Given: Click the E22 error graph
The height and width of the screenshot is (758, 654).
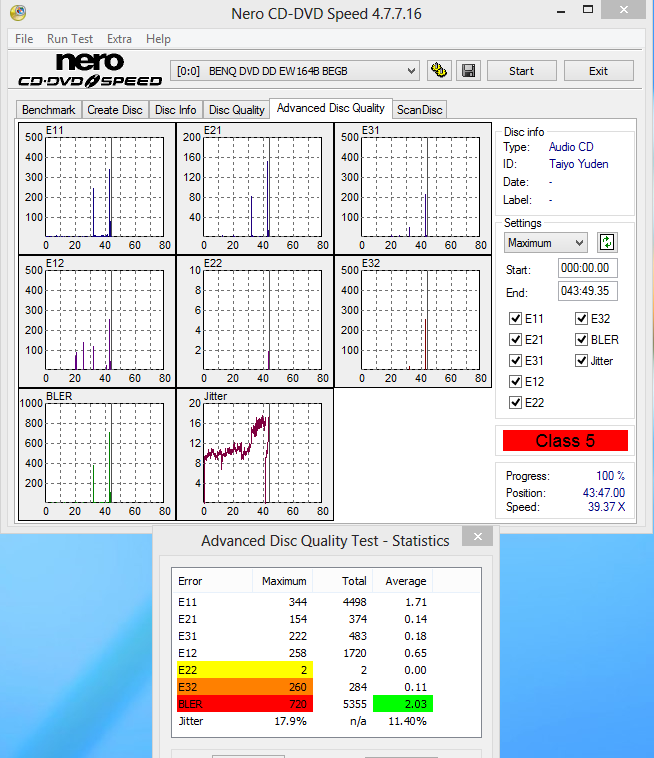Looking at the screenshot, I should pyautogui.click(x=255, y=321).
